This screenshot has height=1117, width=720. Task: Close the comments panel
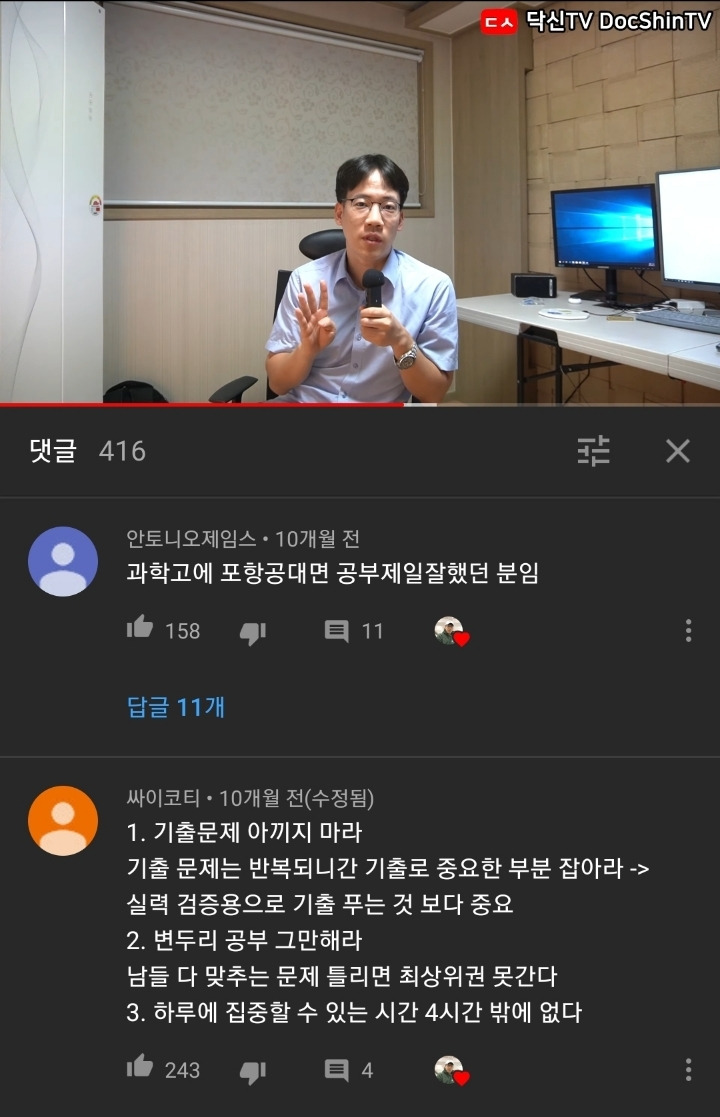677,450
